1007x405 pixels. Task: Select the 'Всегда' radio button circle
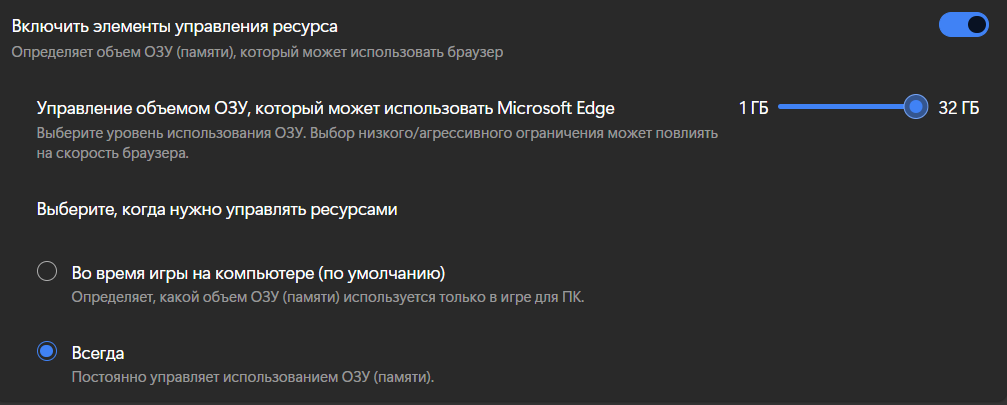point(47,352)
